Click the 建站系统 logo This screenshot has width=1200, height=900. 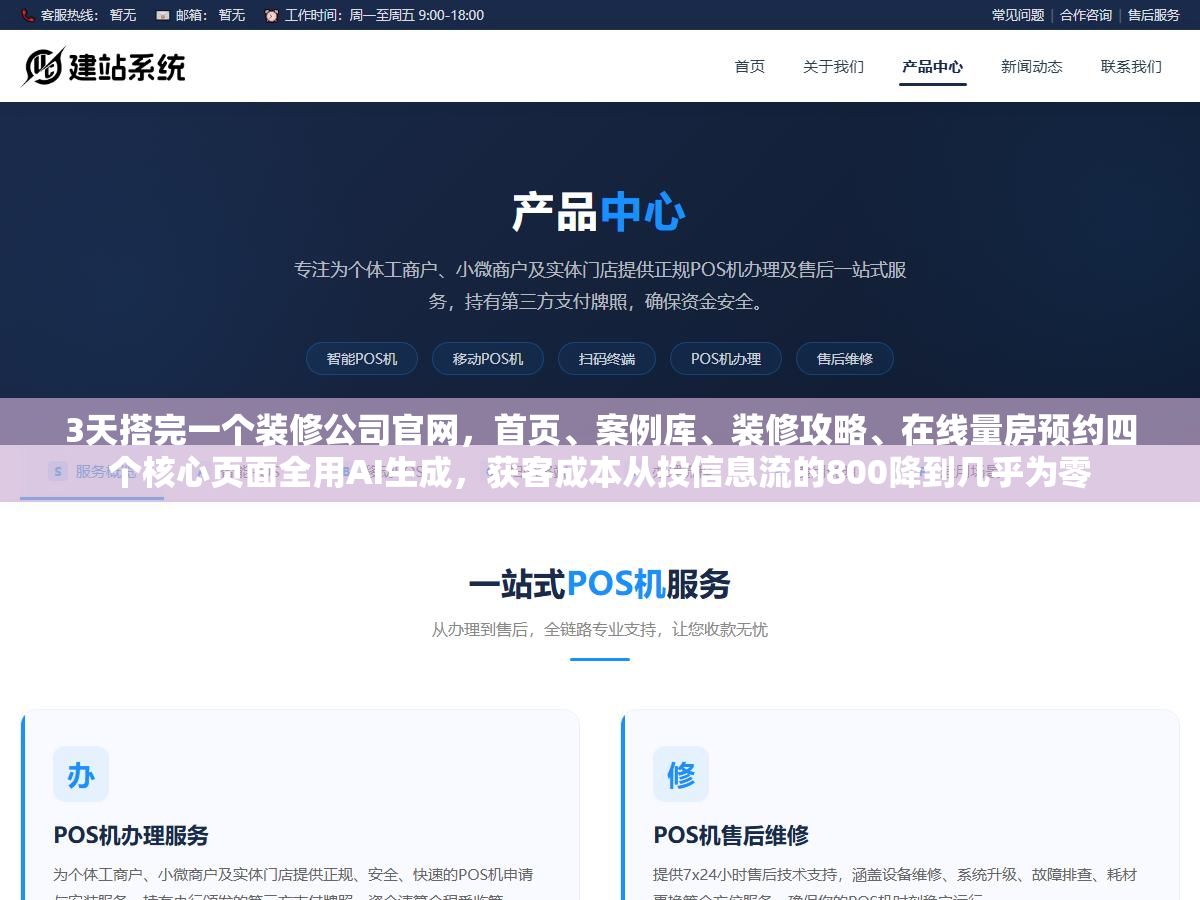tap(103, 67)
